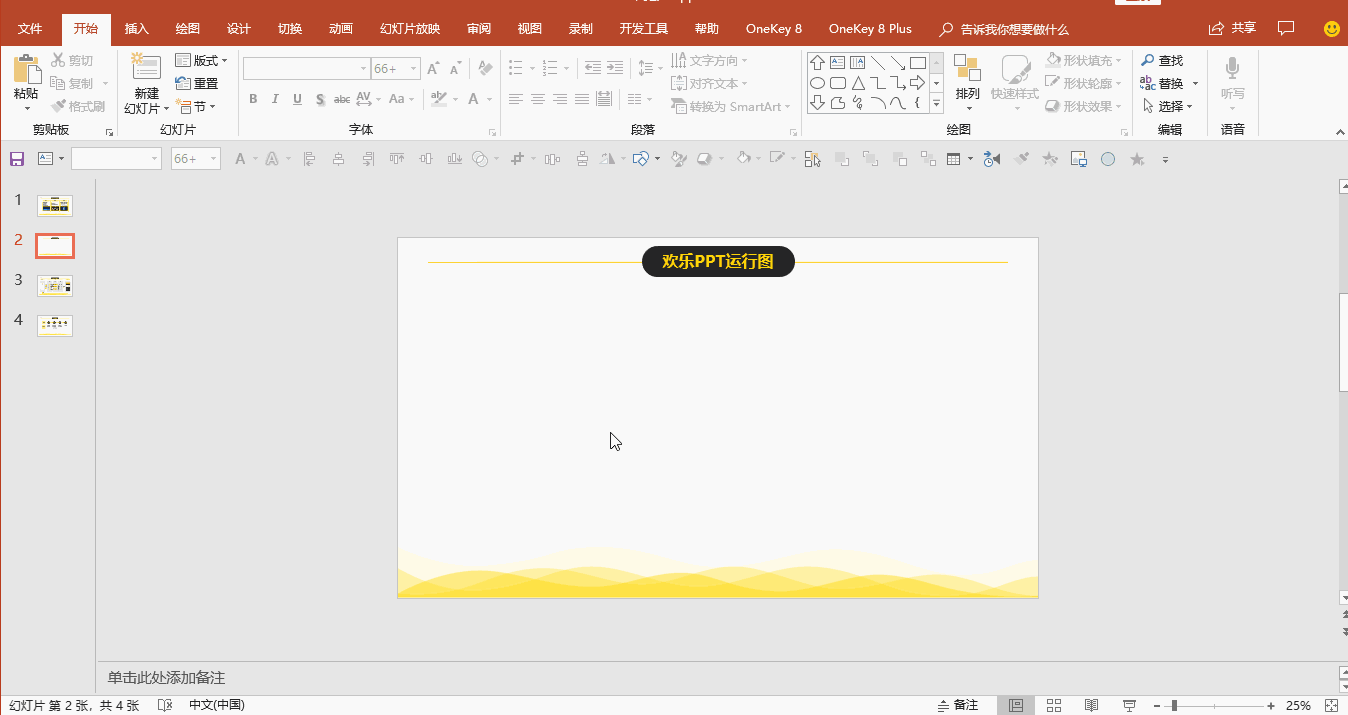Switch to the 插入 ribbon tab

[x=136, y=28]
